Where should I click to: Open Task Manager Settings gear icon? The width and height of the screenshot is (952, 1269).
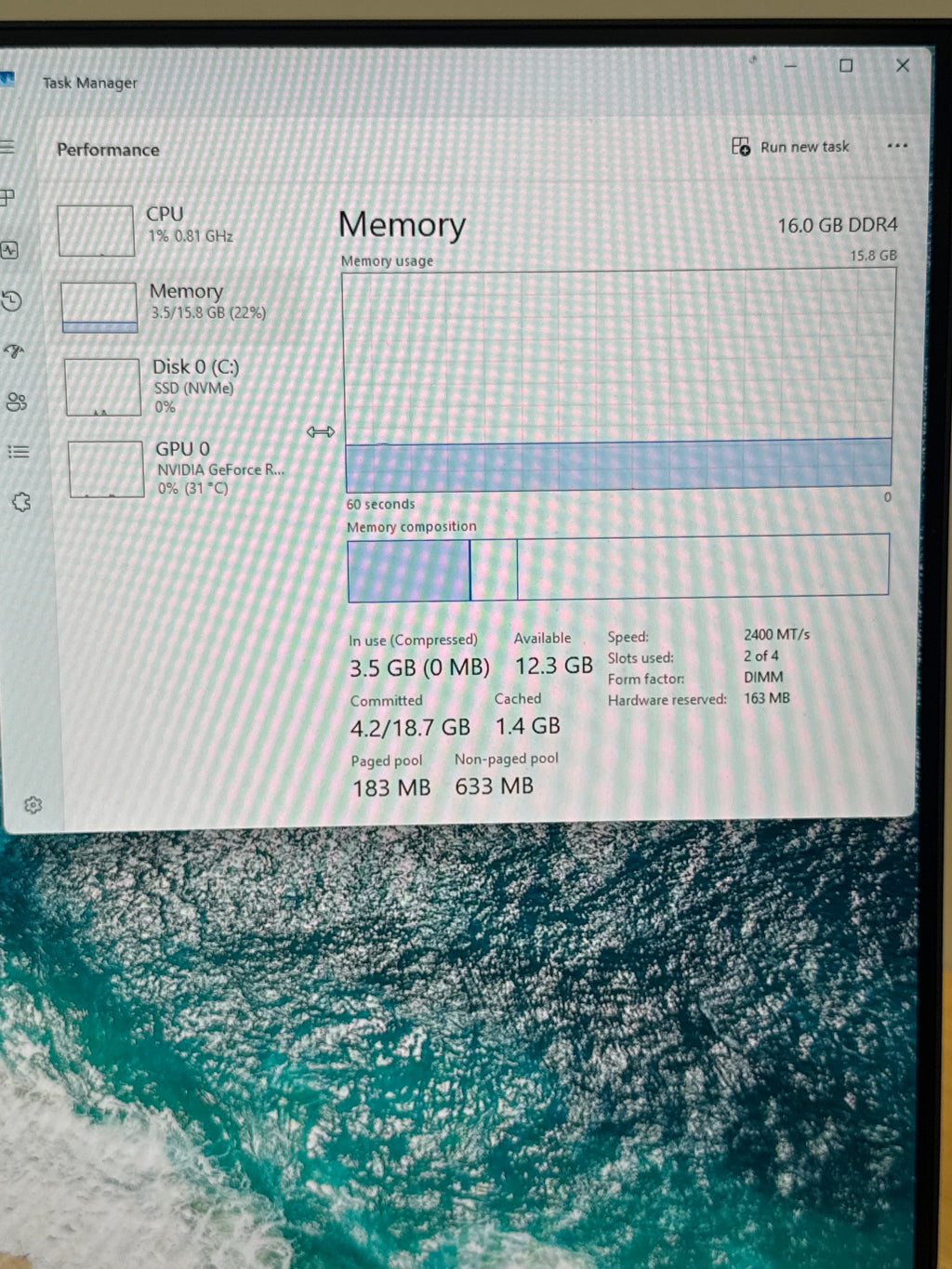(x=33, y=805)
